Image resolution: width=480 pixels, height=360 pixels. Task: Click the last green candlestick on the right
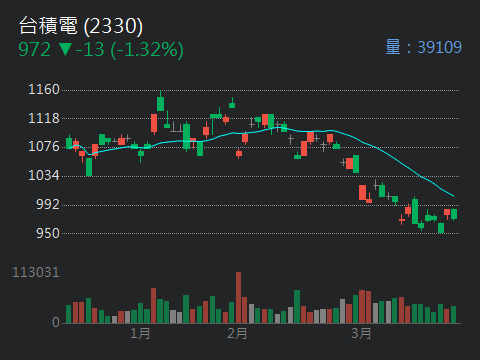(454, 214)
